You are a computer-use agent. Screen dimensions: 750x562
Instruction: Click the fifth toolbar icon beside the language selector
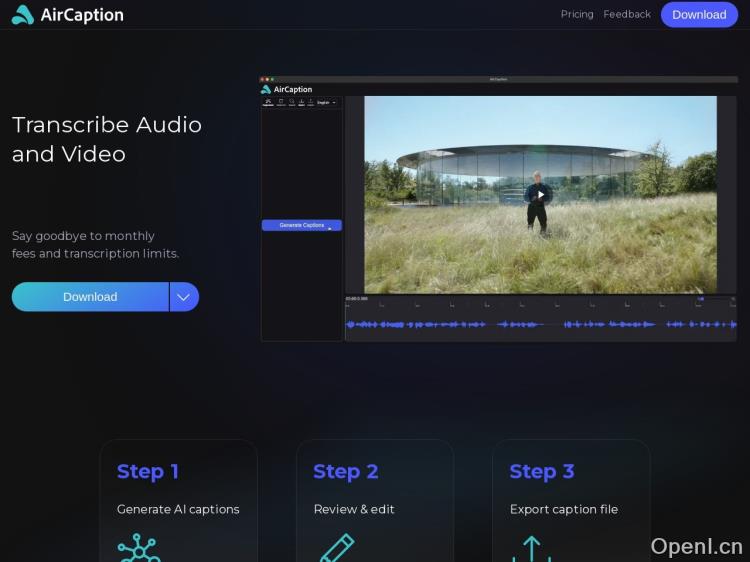click(311, 102)
